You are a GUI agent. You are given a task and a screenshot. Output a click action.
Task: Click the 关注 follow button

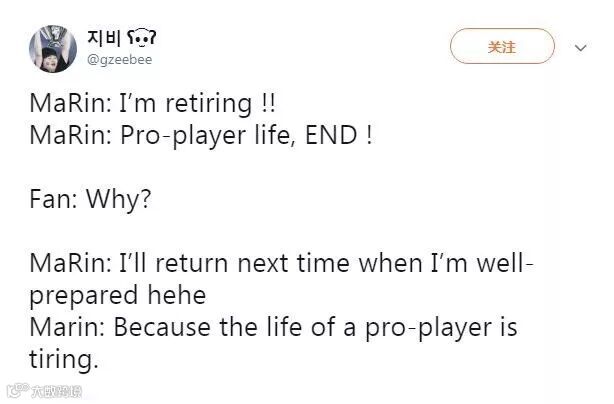[501, 47]
